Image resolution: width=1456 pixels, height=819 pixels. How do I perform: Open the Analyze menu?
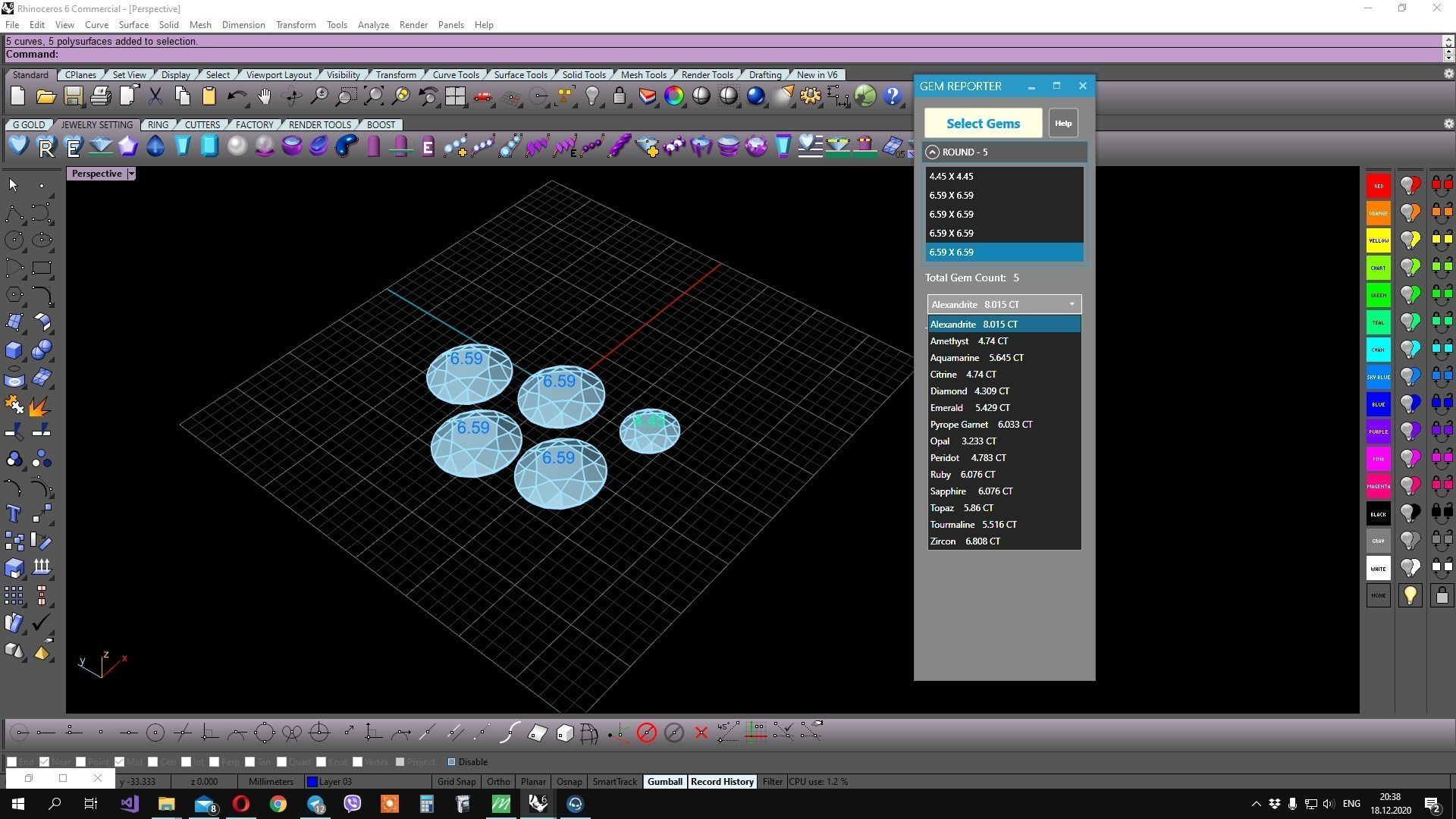click(373, 25)
